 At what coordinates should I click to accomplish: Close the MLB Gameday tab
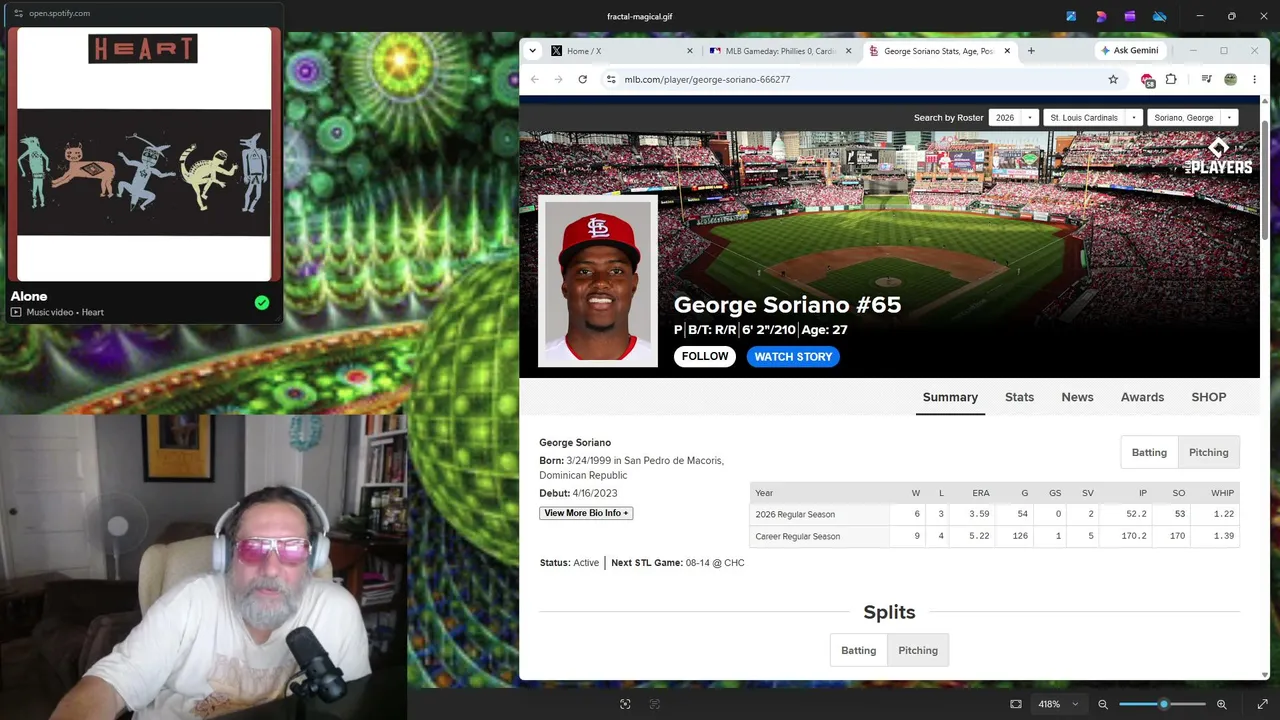[x=848, y=51]
